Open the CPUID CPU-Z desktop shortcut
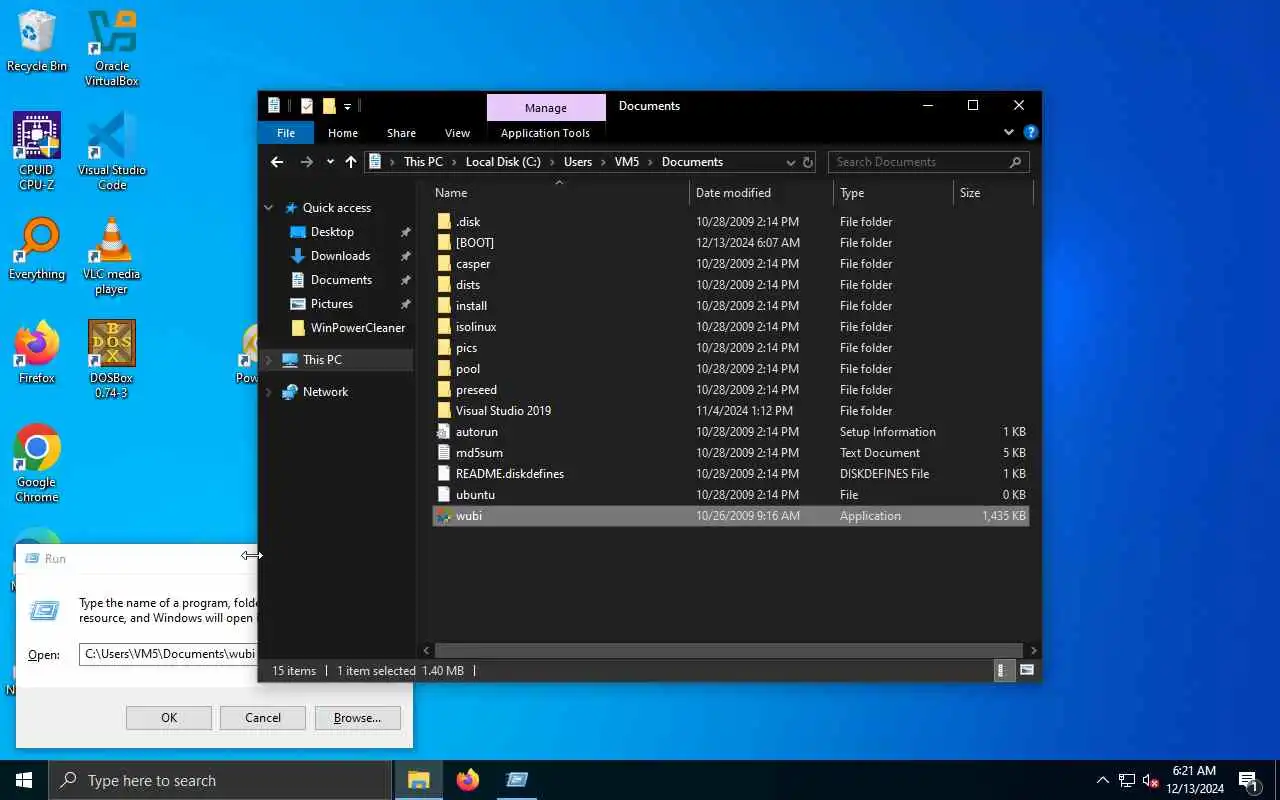Image resolution: width=1280 pixels, height=800 pixels. [x=37, y=151]
